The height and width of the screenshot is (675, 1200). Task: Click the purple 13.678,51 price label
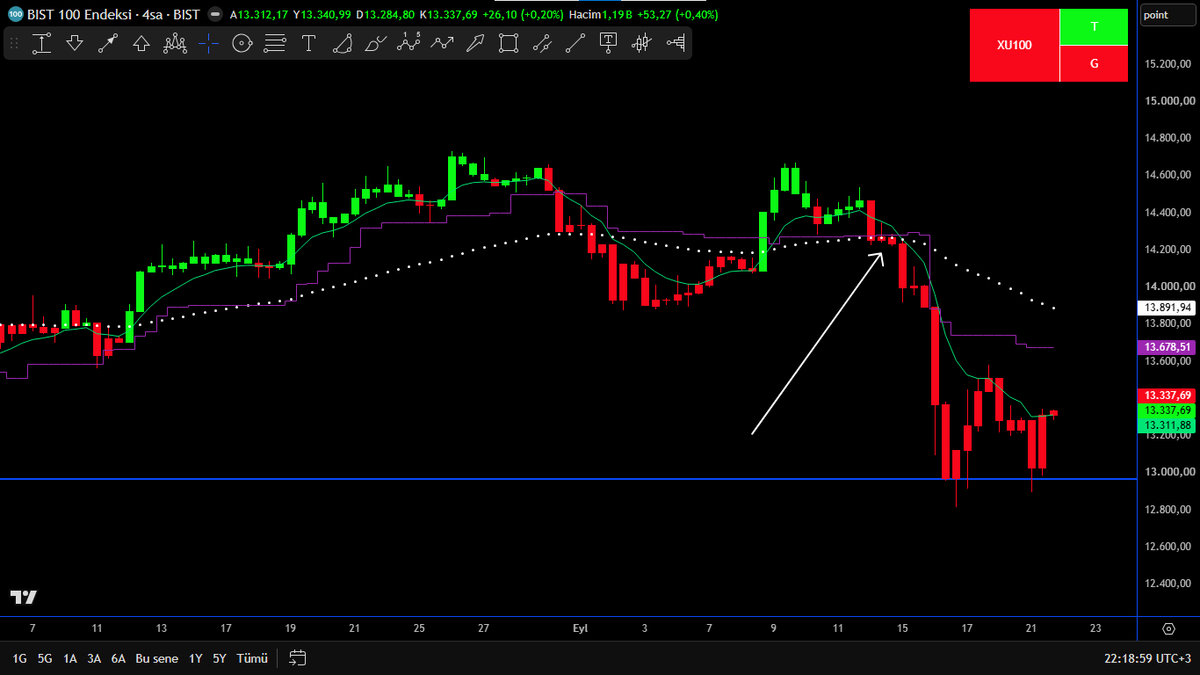1166,347
